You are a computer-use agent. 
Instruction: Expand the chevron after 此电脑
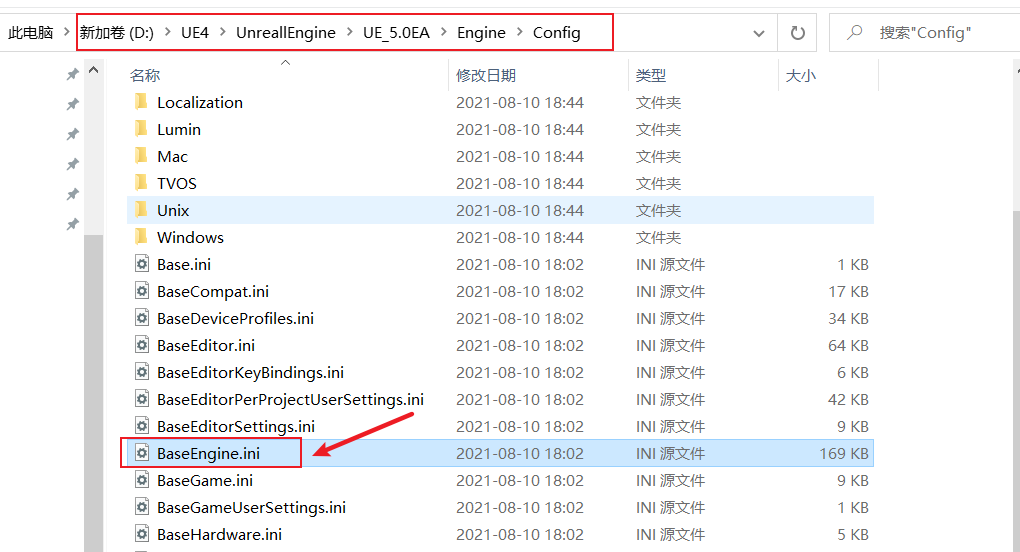tap(66, 31)
